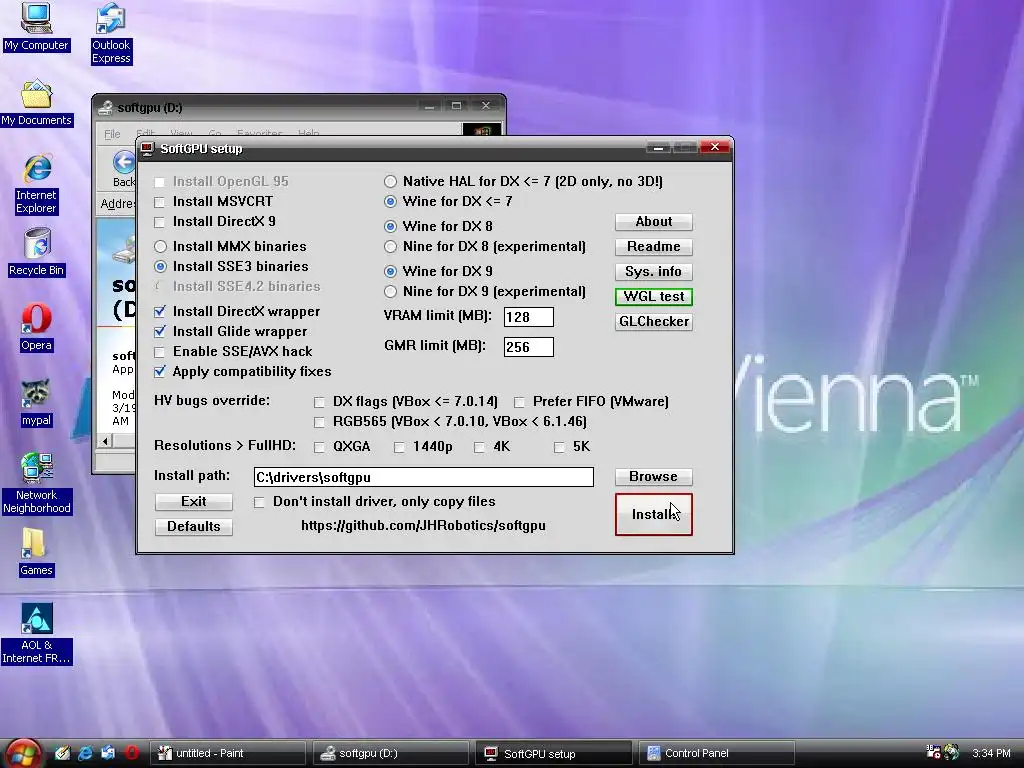This screenshot has width=1024, height=768.
Task: Click Internet Explorer in quick launch
Action: coord(86,753)
